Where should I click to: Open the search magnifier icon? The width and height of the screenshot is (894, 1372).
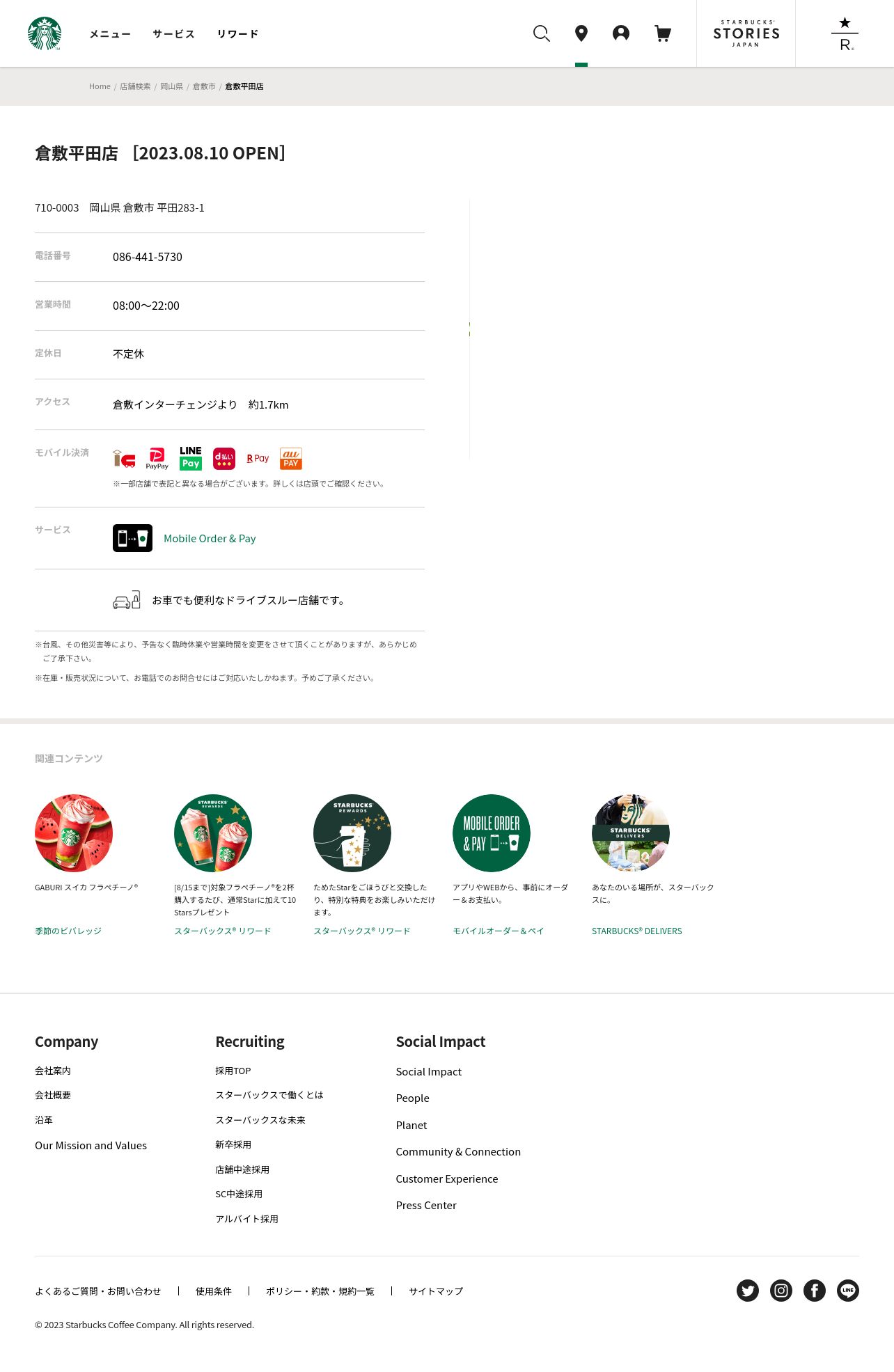[x=542, y=33]
